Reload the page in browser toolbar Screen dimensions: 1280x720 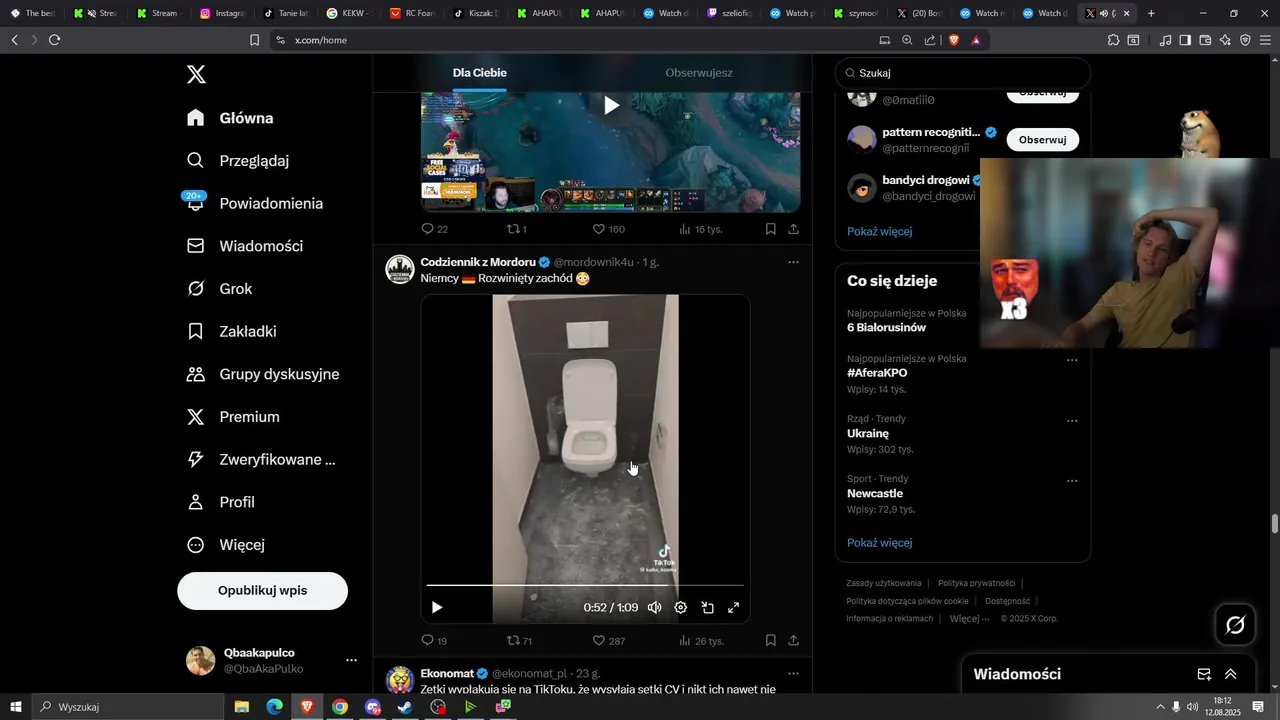click(54, 40)
